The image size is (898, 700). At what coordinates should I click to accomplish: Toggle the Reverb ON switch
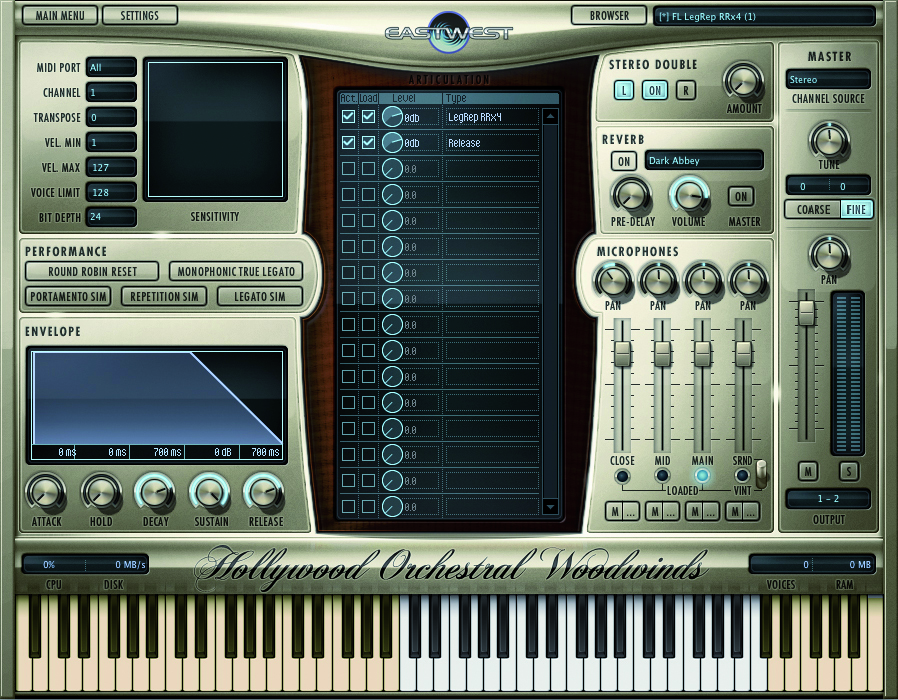(x=623, y=161)
